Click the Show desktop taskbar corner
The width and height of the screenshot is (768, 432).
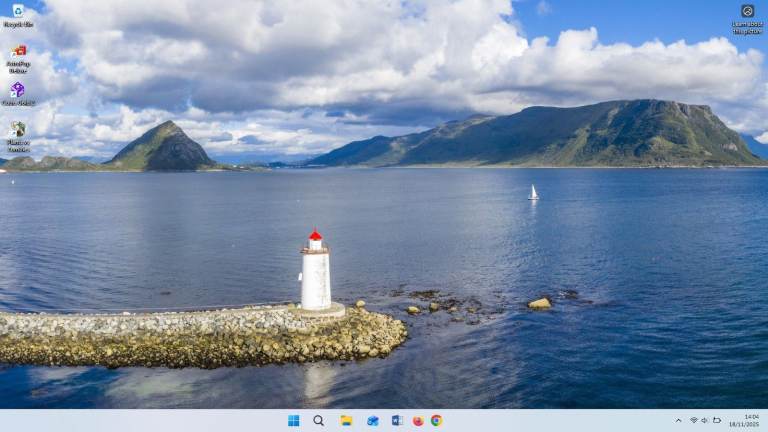(x=766, y=421)
